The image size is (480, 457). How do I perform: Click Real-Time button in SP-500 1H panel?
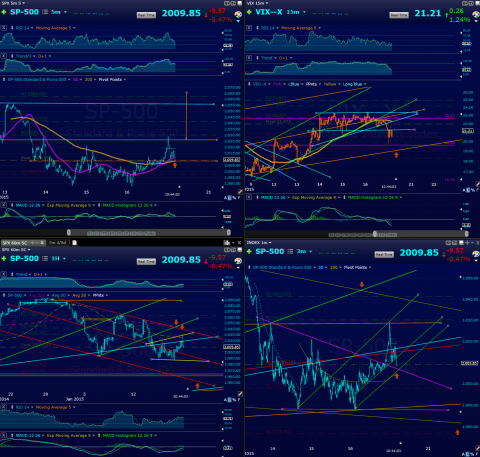pos(146,262)
